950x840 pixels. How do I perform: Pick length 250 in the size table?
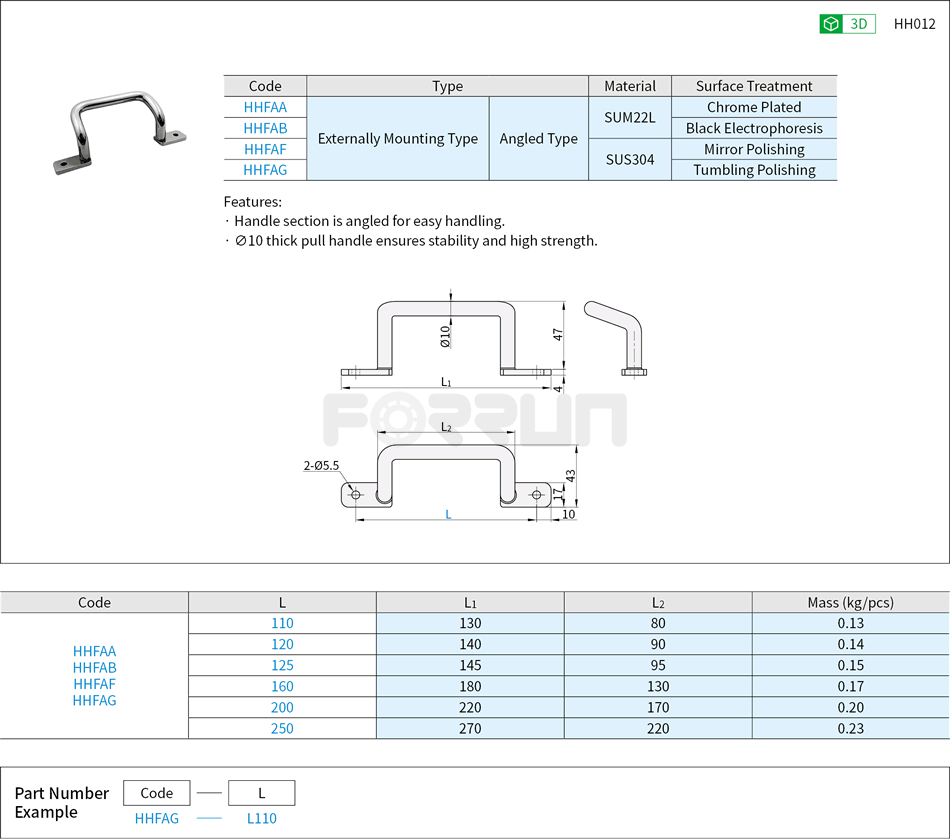(x=282, y=728)
